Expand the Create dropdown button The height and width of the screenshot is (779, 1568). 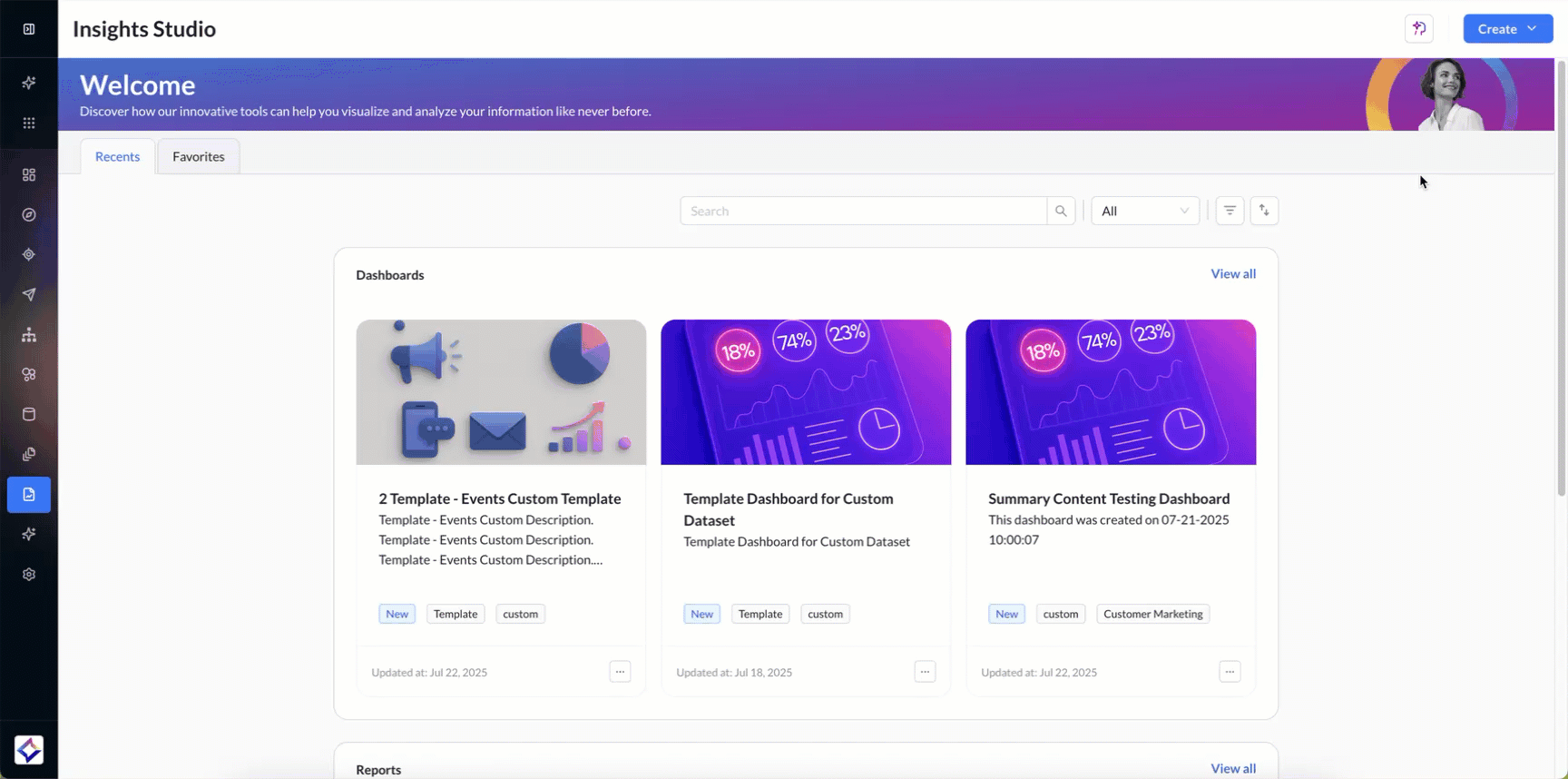click(1507, 29)
